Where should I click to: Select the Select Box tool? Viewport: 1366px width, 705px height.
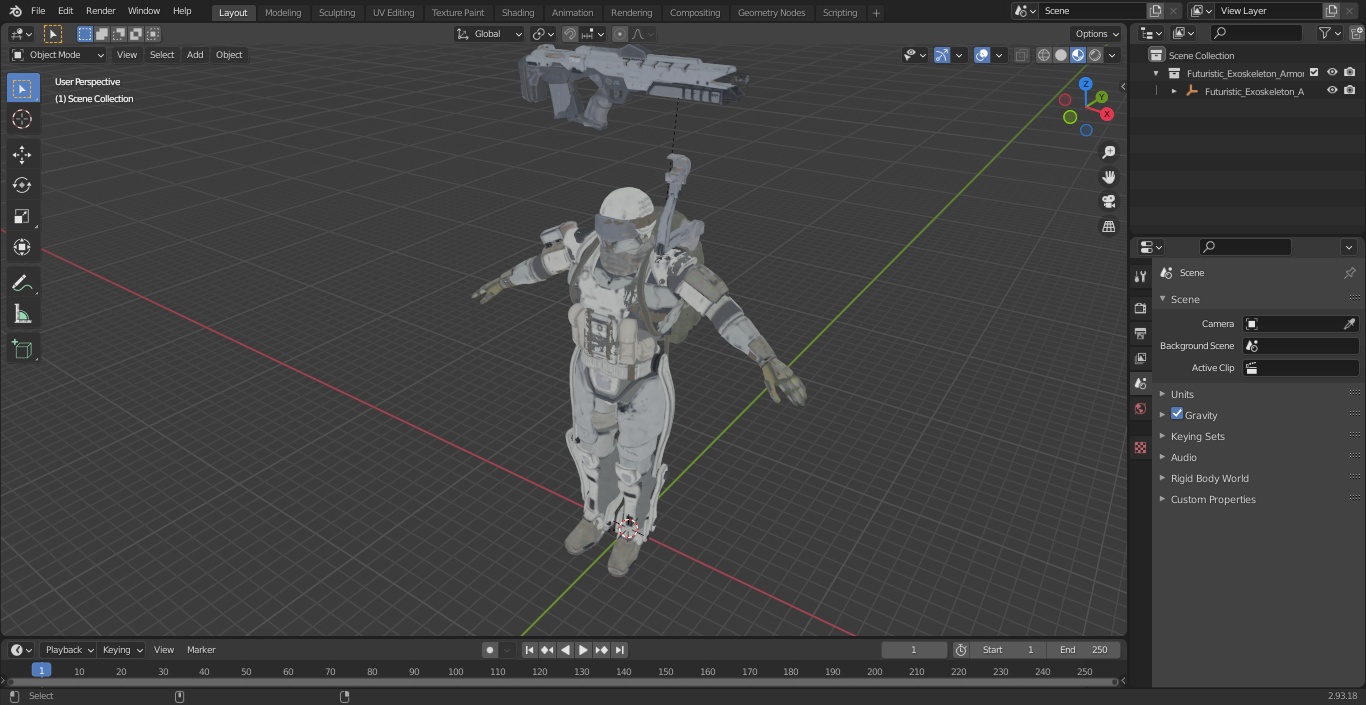22,88
